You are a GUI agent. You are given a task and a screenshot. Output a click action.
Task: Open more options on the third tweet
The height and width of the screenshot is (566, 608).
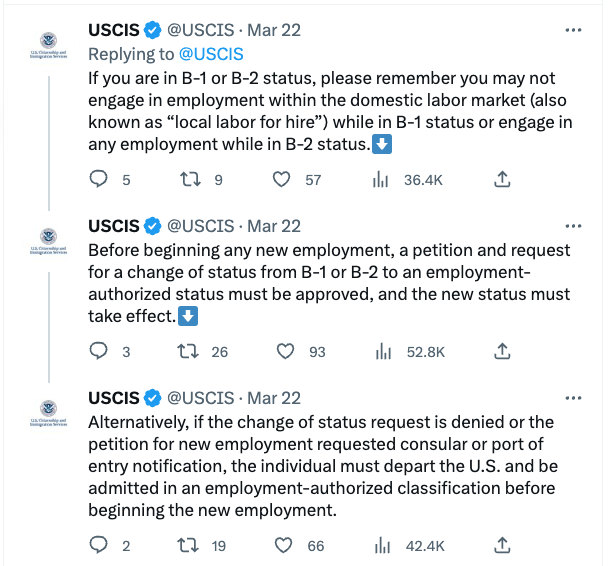(x=573, y=396)
